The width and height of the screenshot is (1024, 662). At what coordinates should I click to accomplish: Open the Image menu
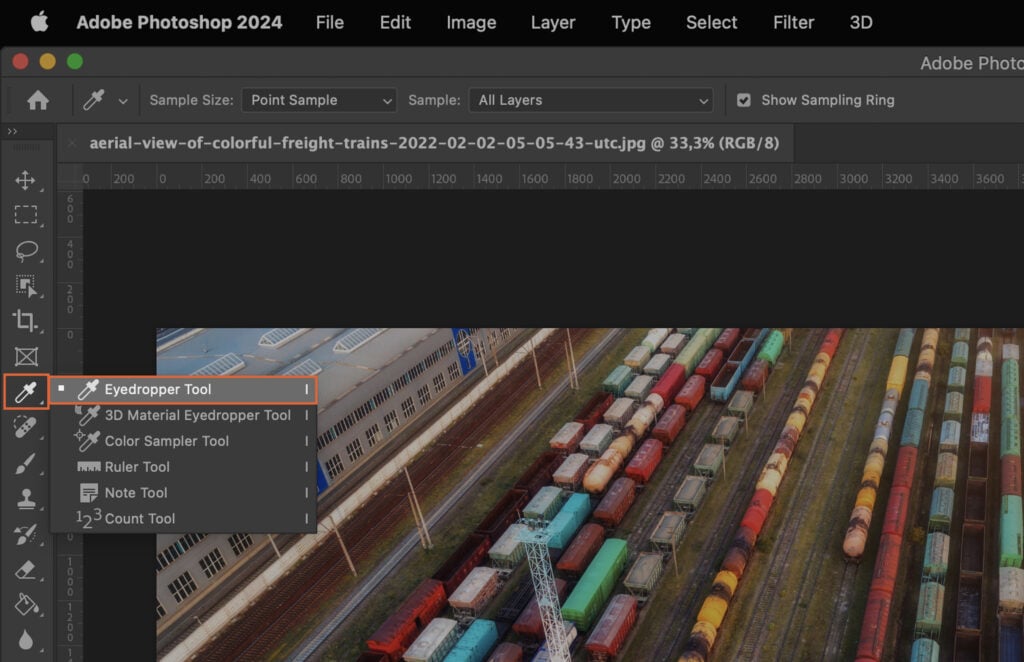[470, 22]
